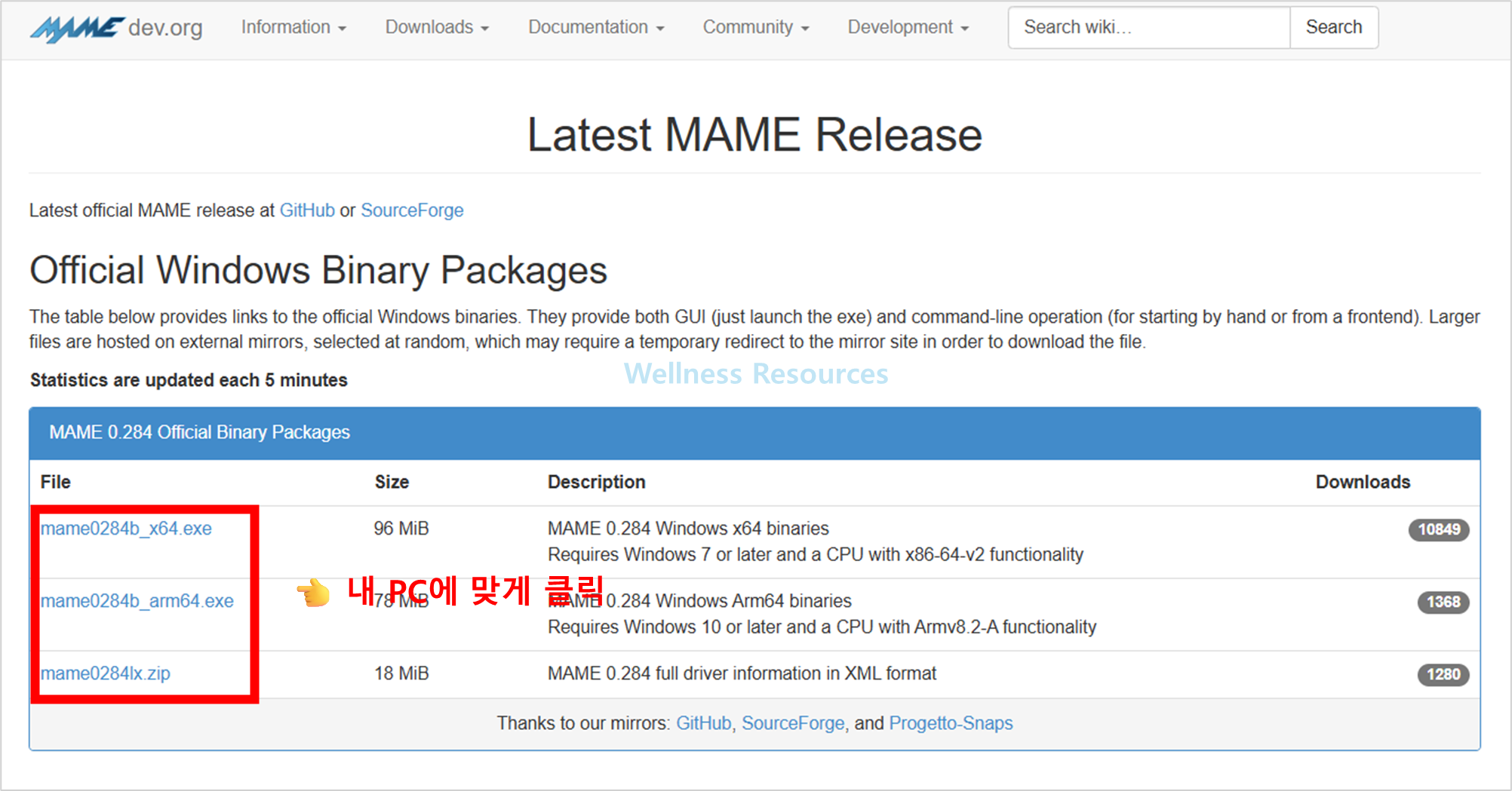1512x791 pixels.
Task: Click Statistics are updated each 5 minutes
Action: tap(189, 380)
